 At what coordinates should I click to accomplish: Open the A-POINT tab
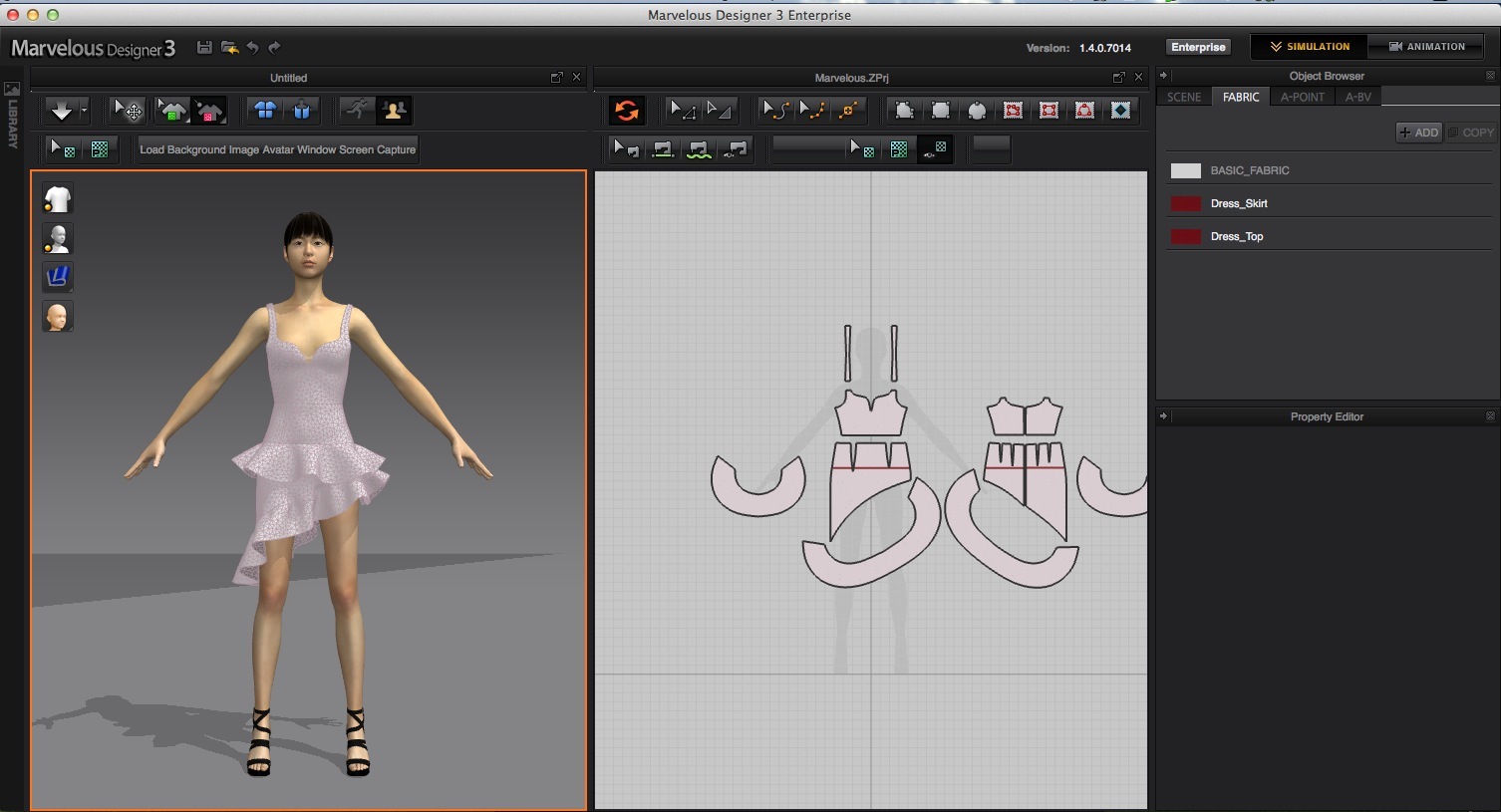(1302, 97)
